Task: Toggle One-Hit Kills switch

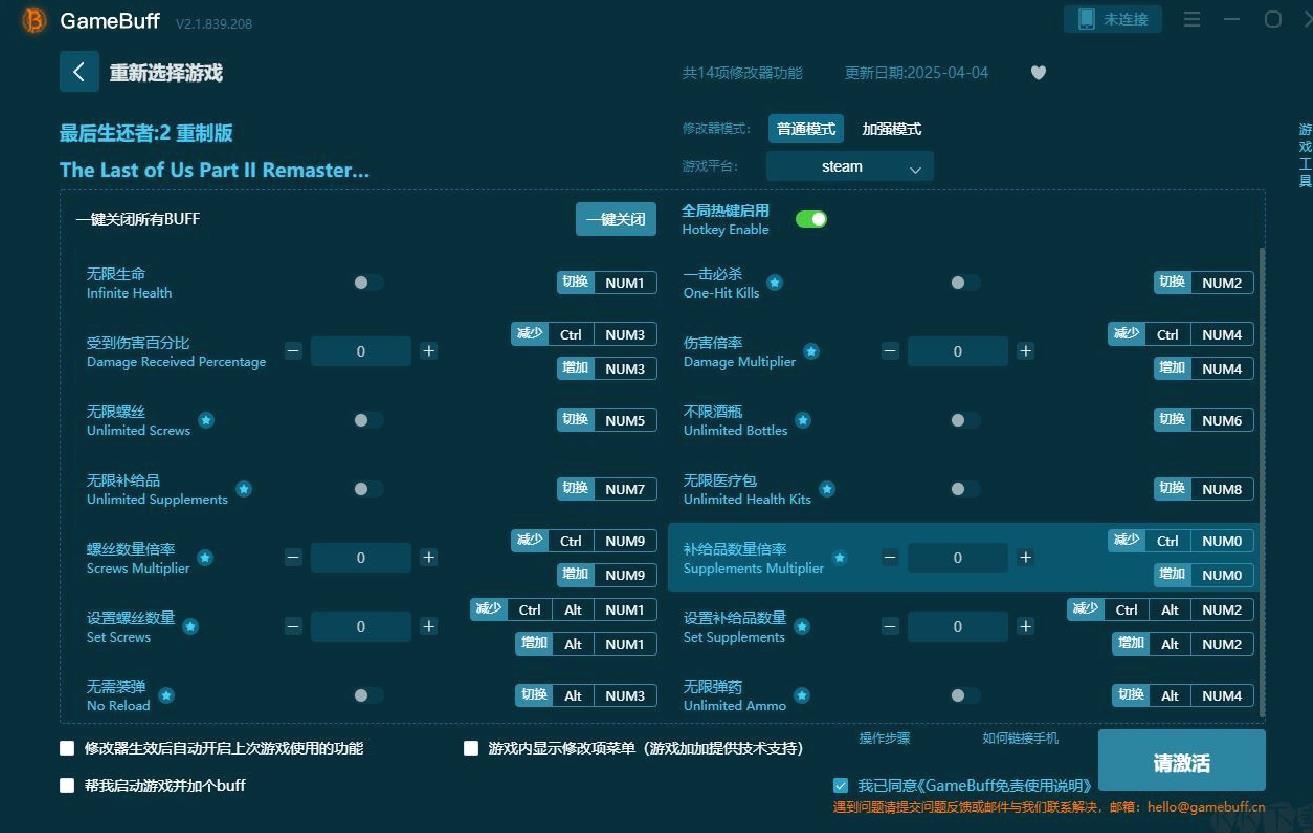Action: [x=964, y=283]
